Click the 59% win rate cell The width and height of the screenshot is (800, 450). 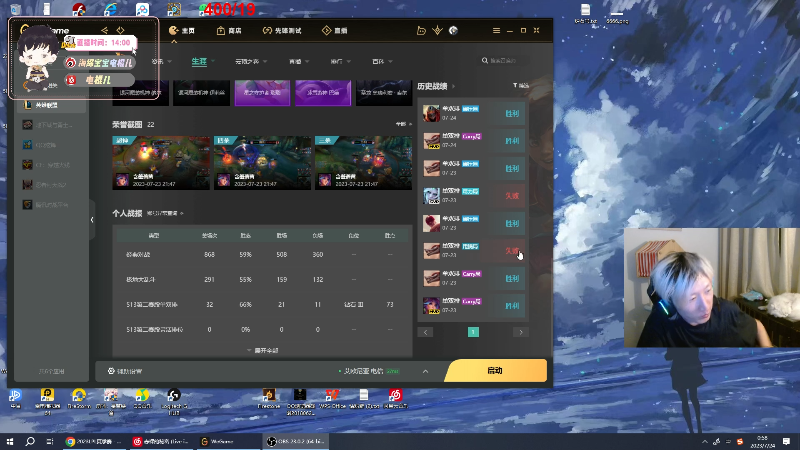point(245,254)
